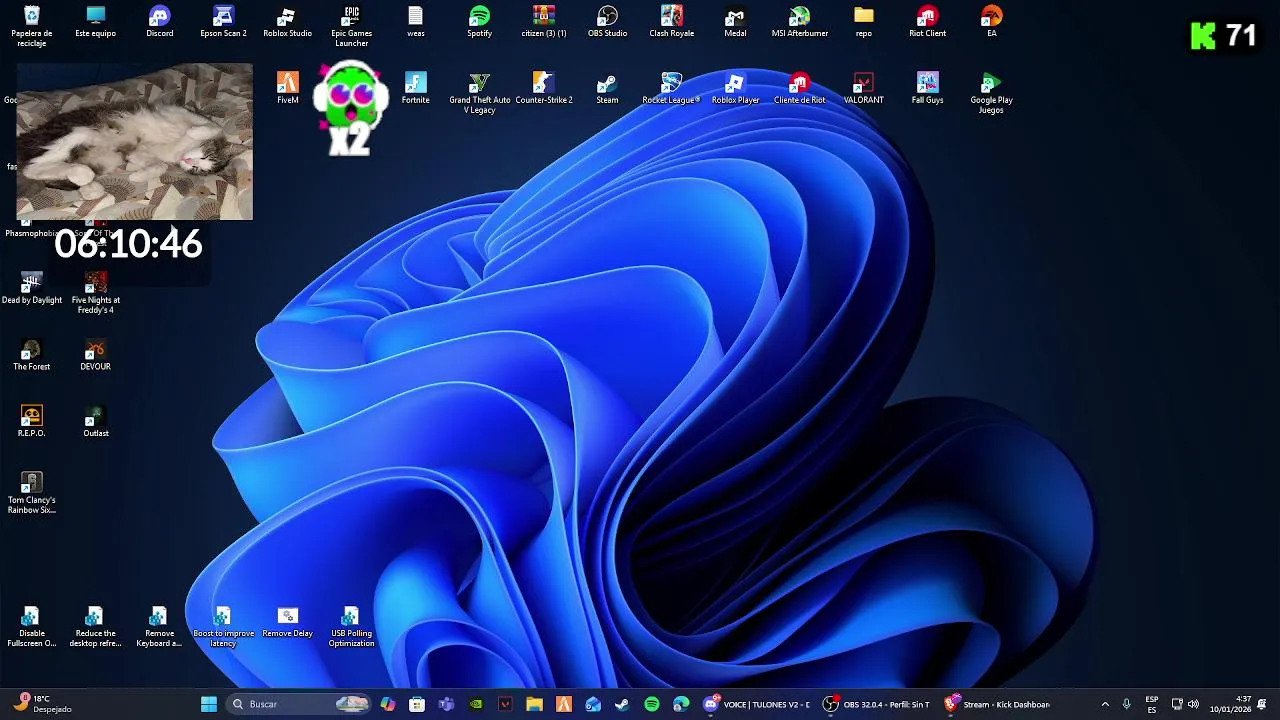Select the Spotify desktop shortcut
Image resolution: width=1280 pixels, height=720 pixels.
(479, 22)
